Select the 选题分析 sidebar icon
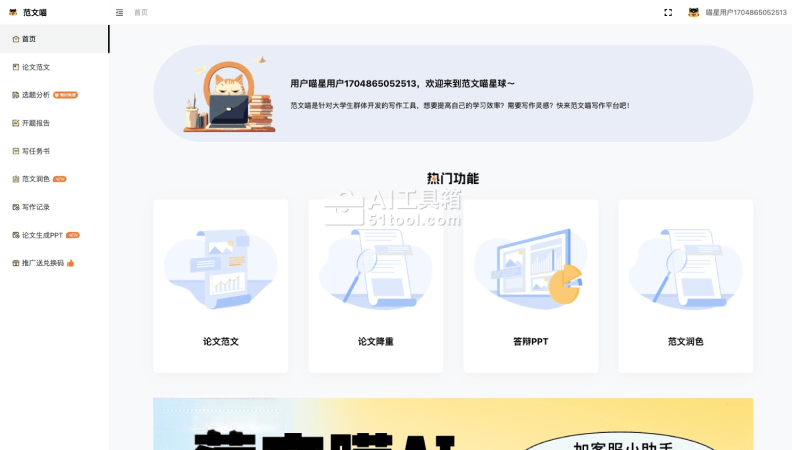792x450 pixels. click(x=15, y=95)
